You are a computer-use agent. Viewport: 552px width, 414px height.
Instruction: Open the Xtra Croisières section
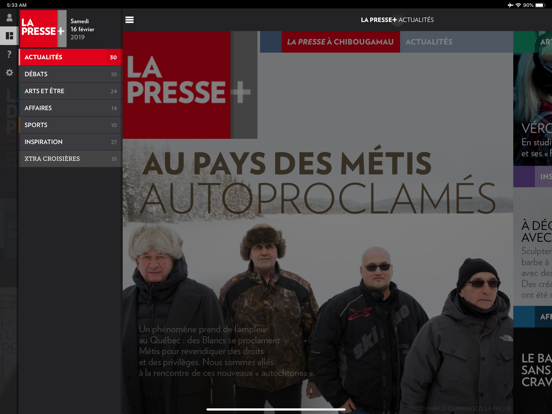(70, 158)
